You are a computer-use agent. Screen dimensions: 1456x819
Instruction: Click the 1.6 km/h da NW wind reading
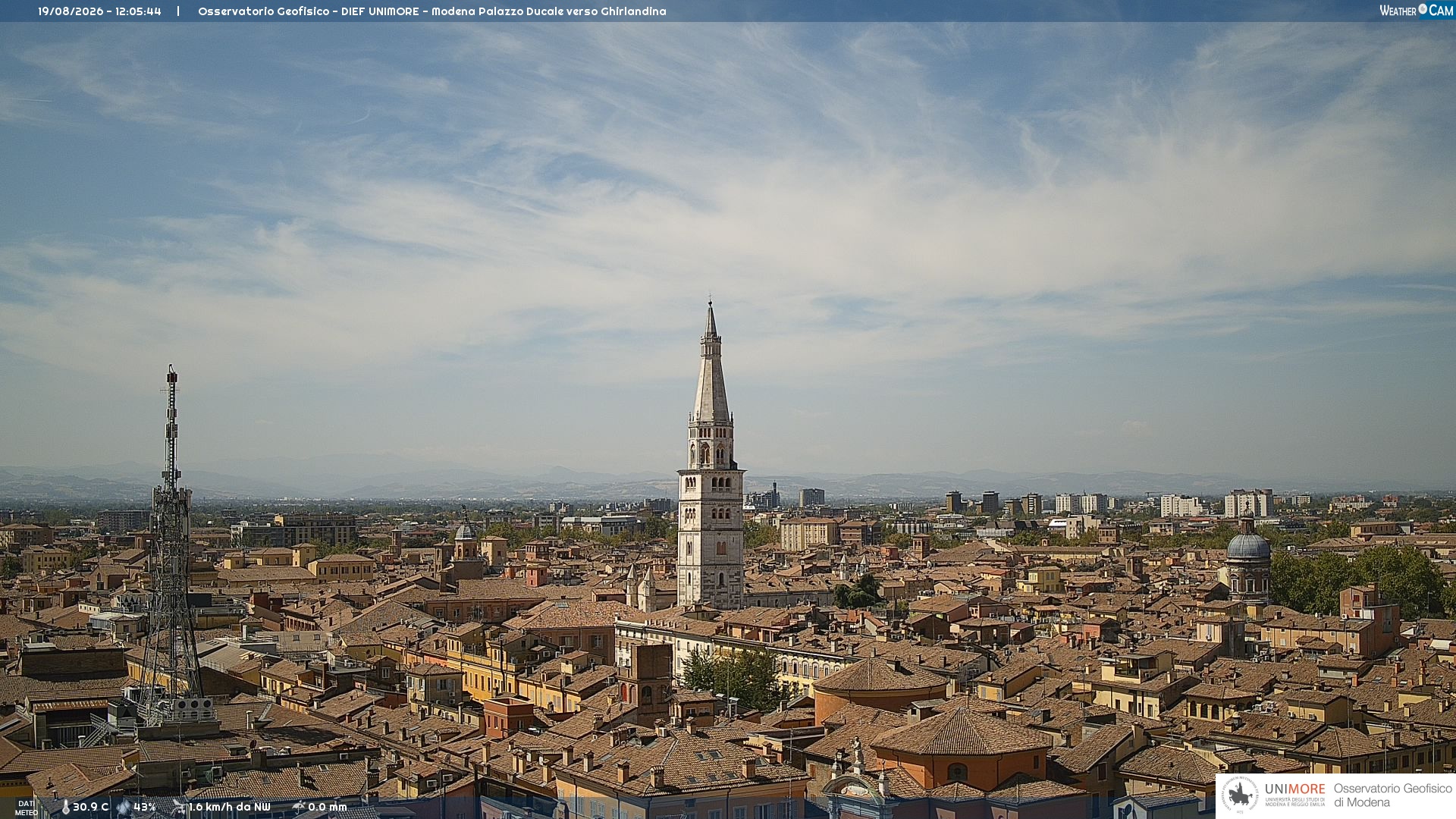tap(230, 808)
